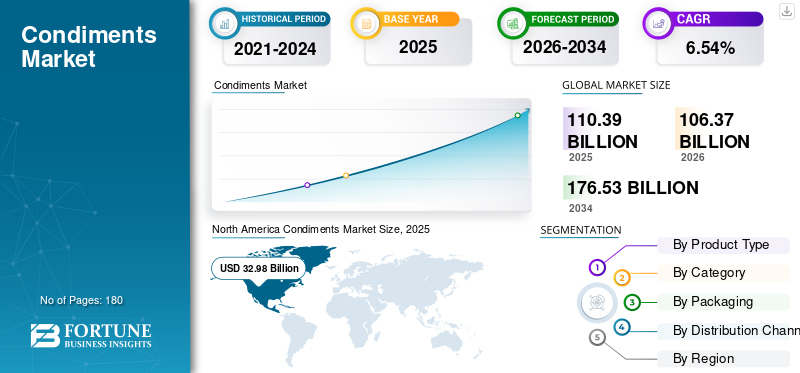The height and width of the screenshot is (373, 800).
Task: Select green circle number 3 in segmentation
Action: [x=632, y=303]
